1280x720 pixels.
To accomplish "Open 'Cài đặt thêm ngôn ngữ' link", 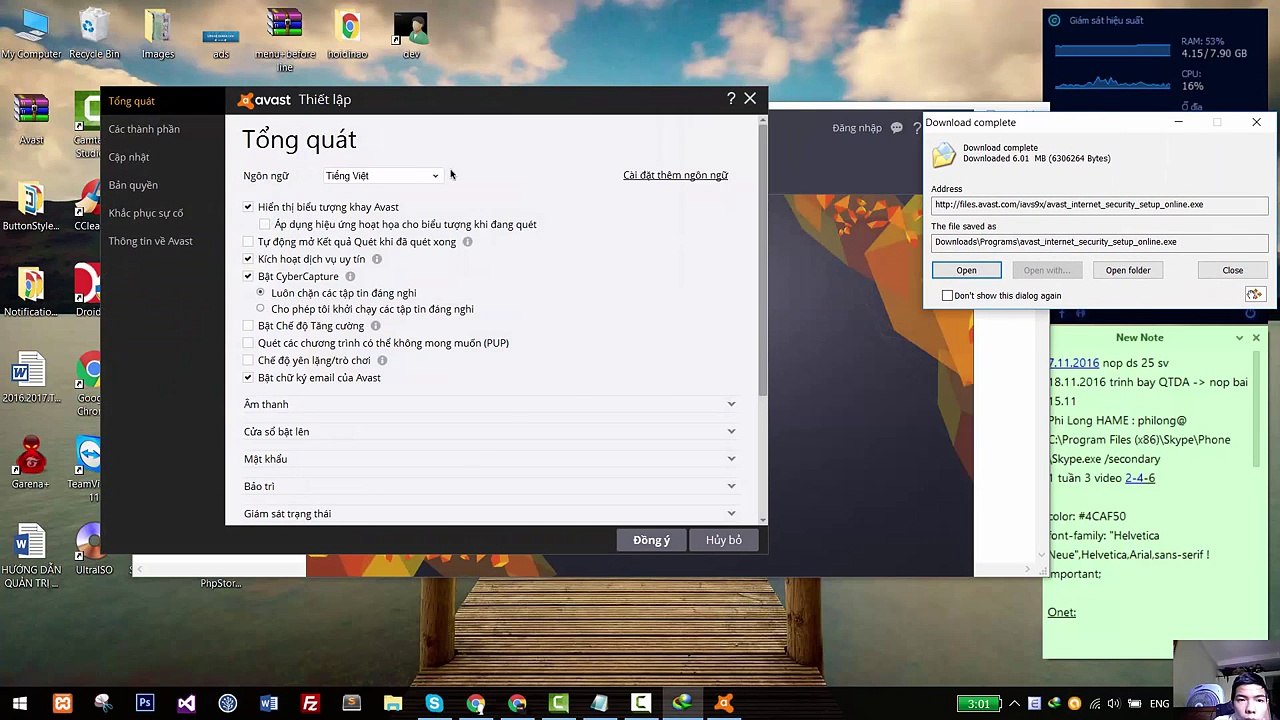I will (675, 175).
